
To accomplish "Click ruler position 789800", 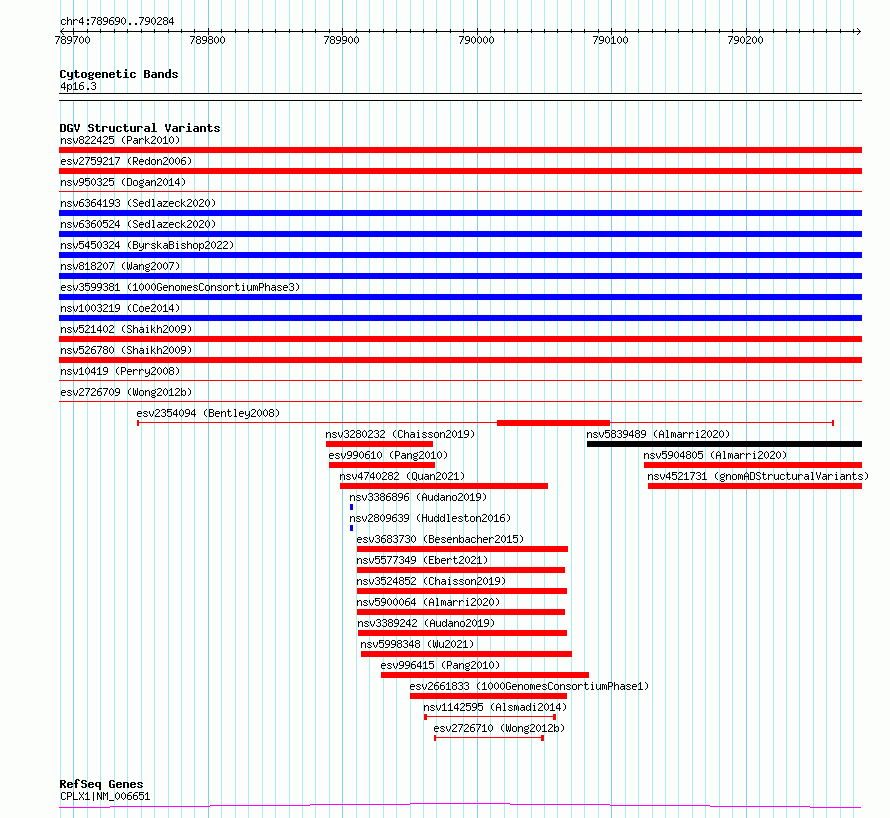I will [x=207, y=40].
